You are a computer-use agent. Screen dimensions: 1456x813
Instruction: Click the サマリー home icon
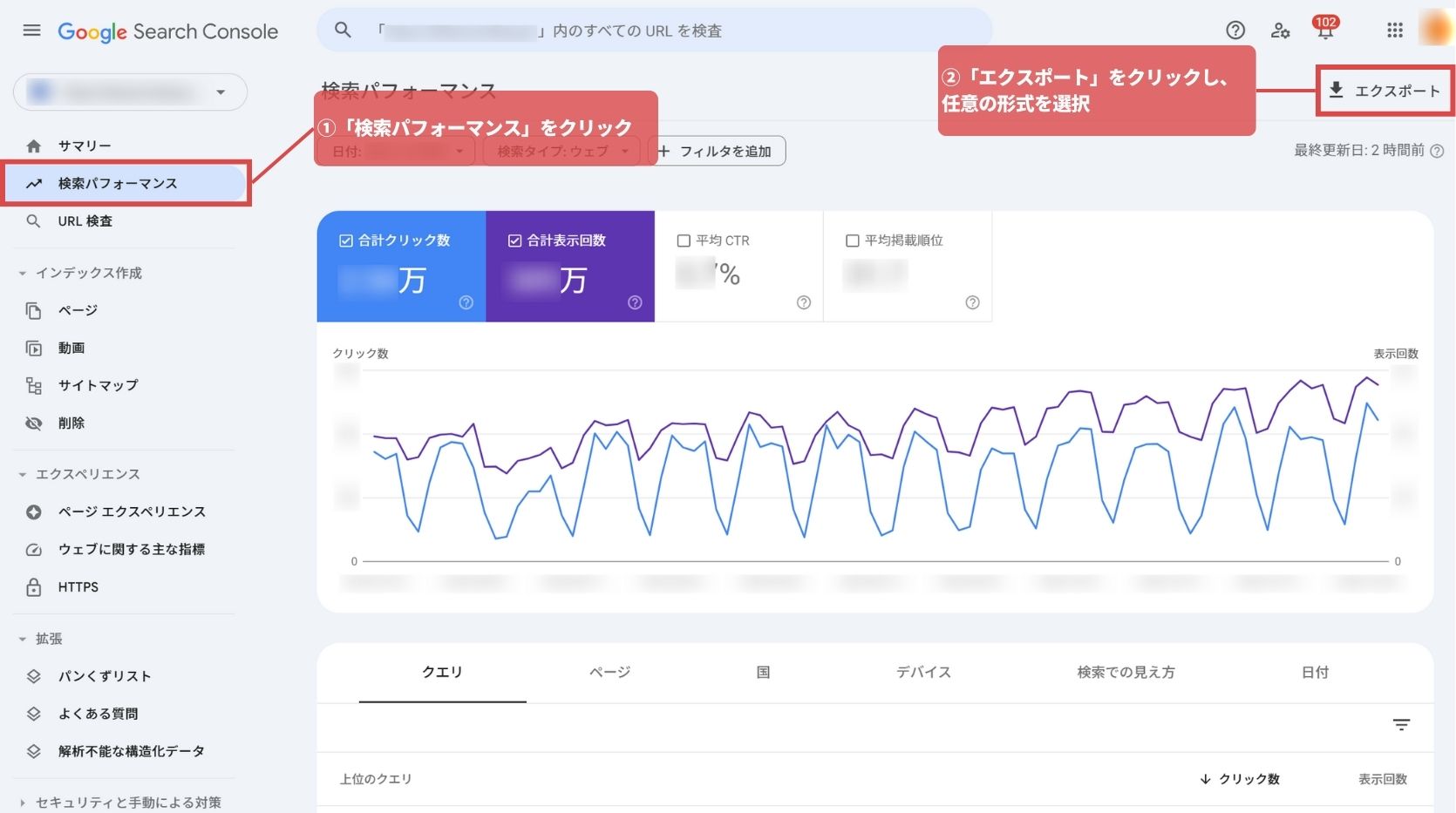click(34, 146)
